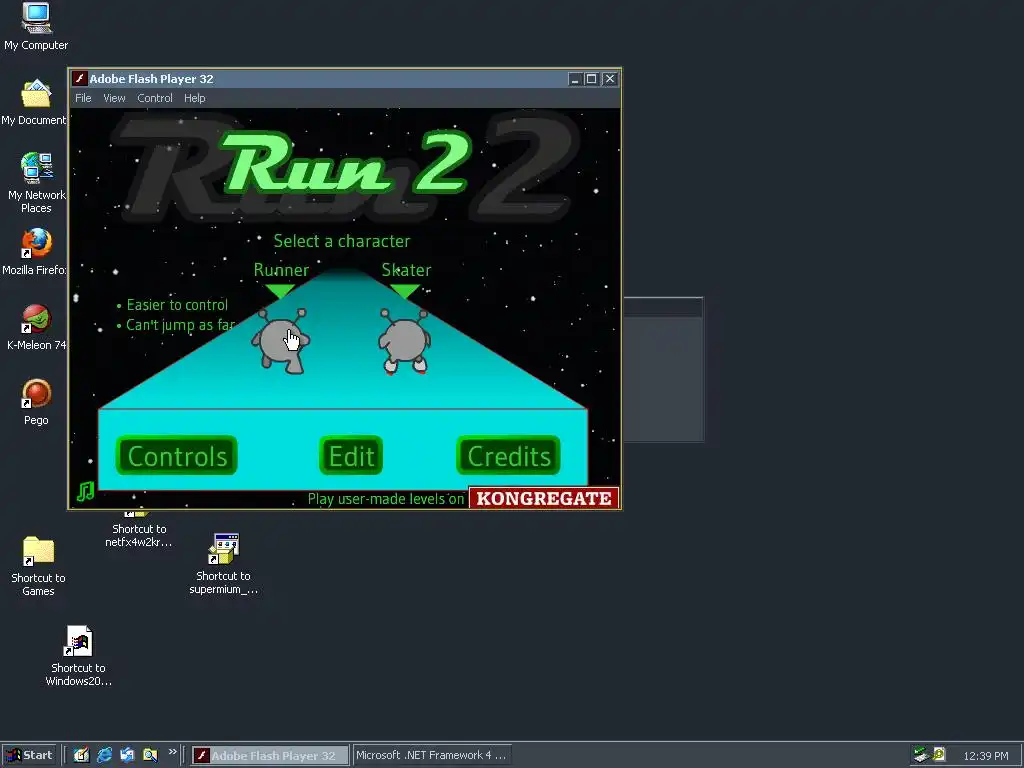Switch to Adobe Flash Player taskbar button
This screenshot has height=768, width=1024.
coord(270,756)
